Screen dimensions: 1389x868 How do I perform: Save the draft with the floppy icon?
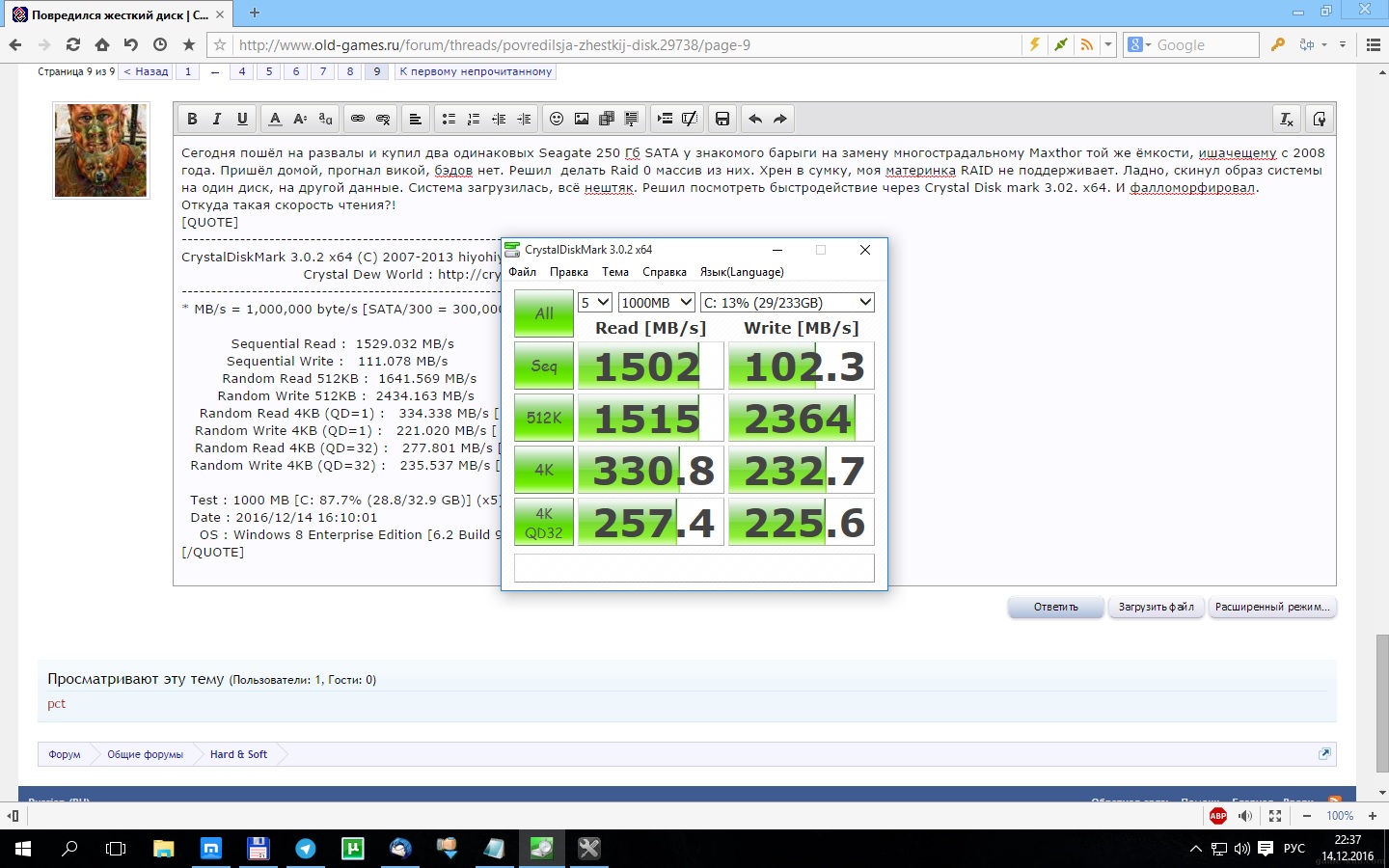(722, 119)
